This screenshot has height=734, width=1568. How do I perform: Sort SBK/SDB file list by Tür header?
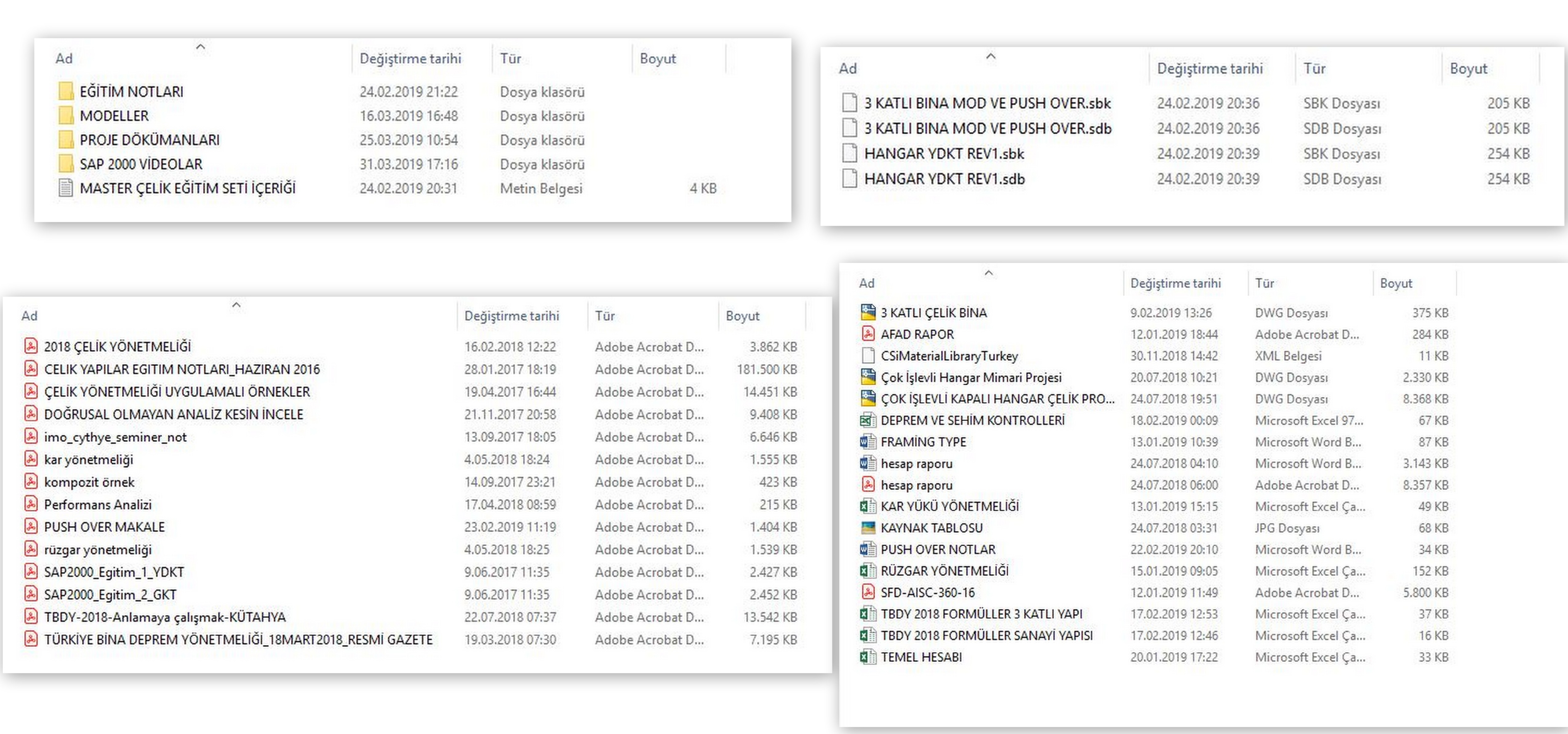pos(1314,68)
